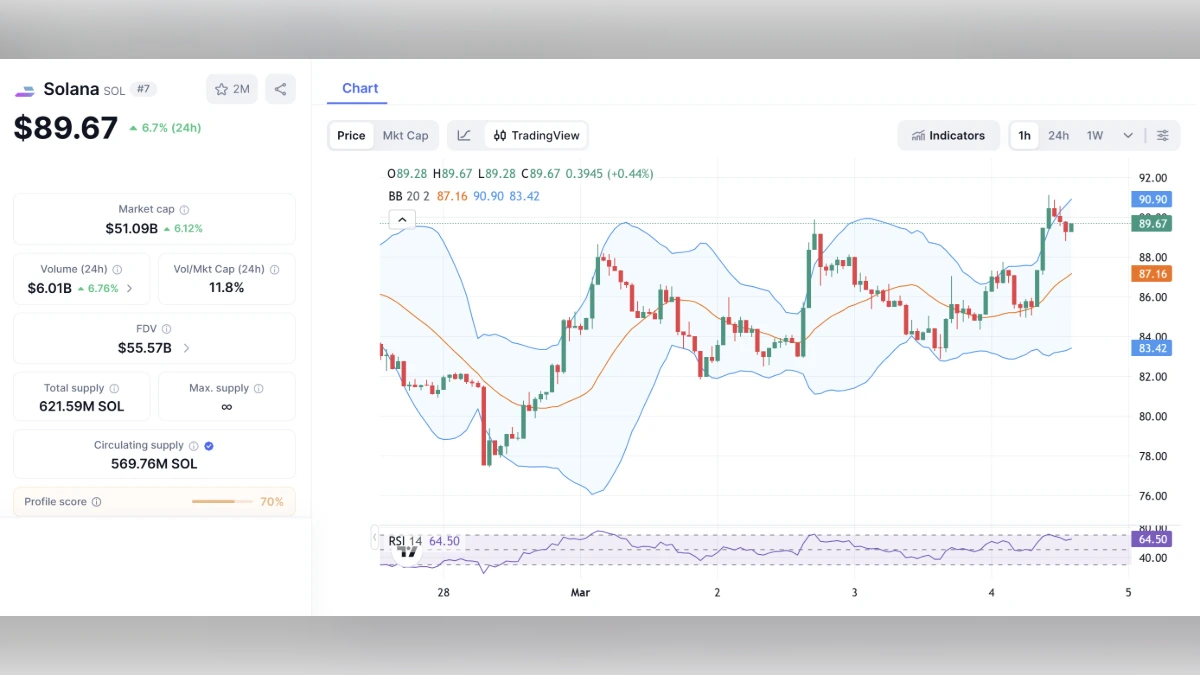Select the Price display toggle
The image size is (1200, 675).
point(351,135)
